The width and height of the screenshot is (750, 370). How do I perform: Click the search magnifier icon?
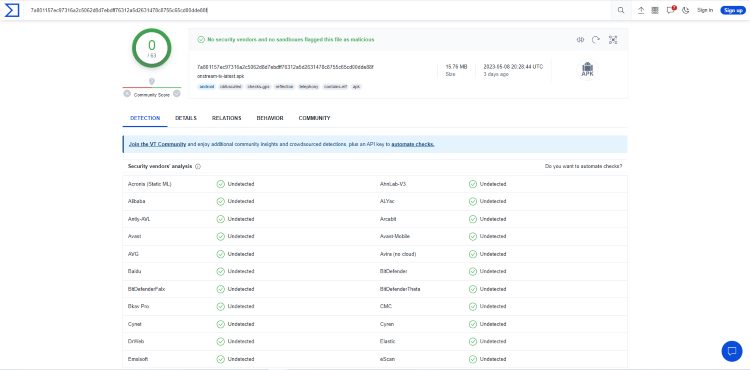click(621, 11)
